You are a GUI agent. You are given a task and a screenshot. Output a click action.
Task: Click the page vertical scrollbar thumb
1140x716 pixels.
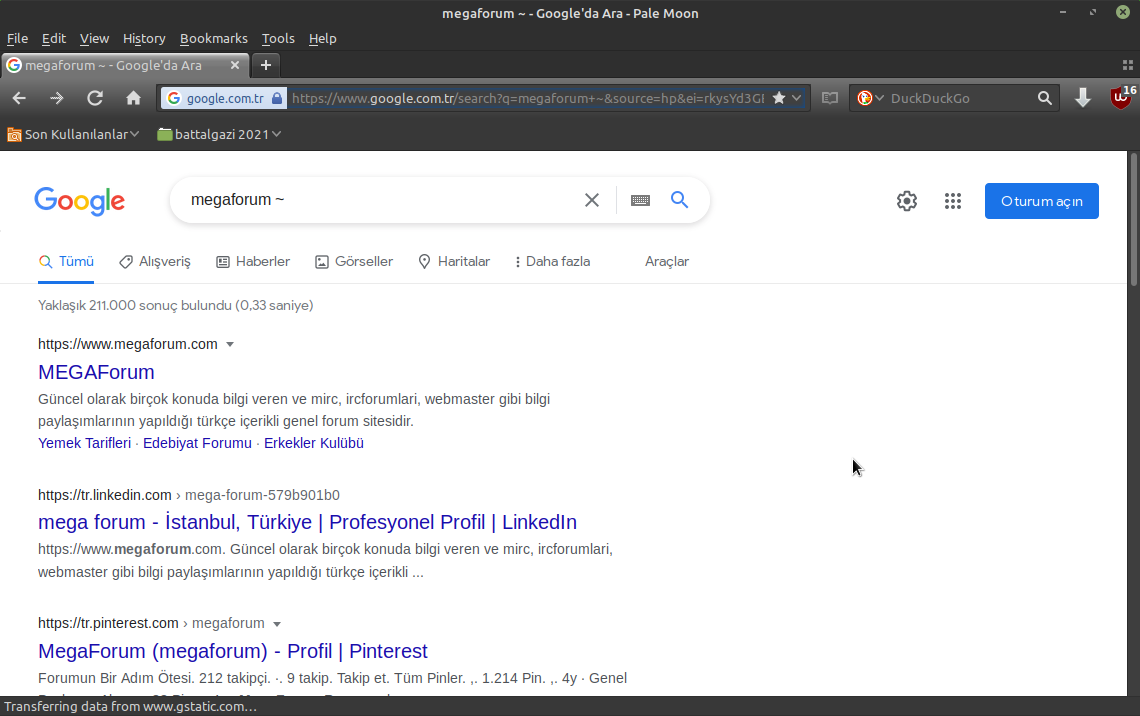tap(1133, 220)
